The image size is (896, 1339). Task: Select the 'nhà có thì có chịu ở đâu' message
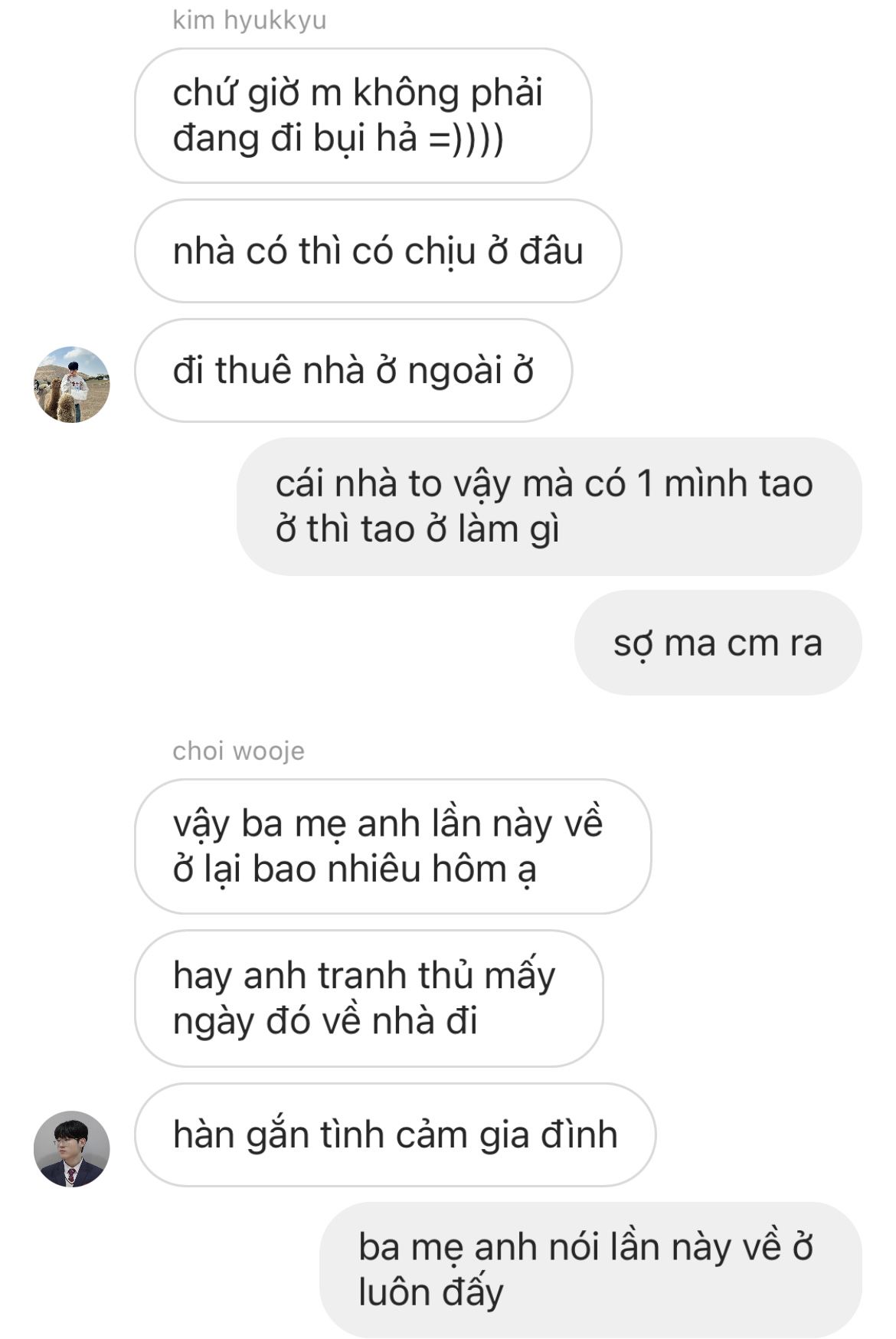378,251
